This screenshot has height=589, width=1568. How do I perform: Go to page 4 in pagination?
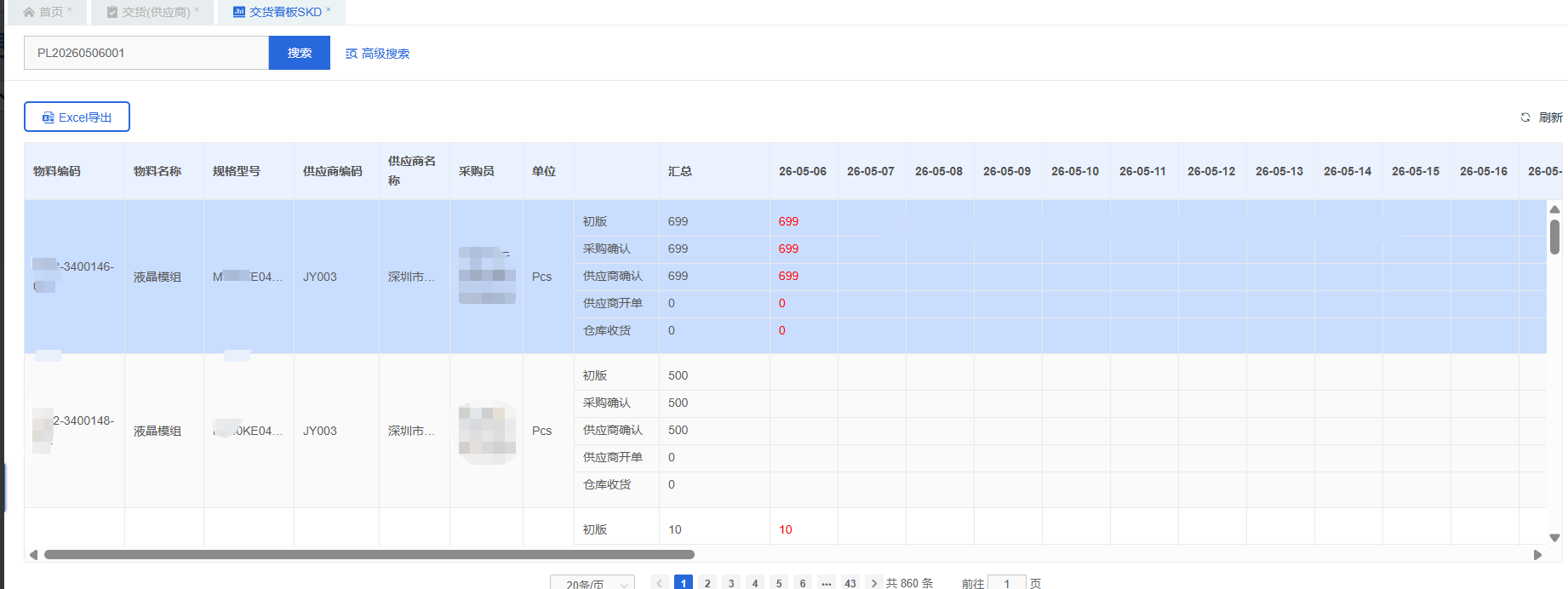pos(755,583)
